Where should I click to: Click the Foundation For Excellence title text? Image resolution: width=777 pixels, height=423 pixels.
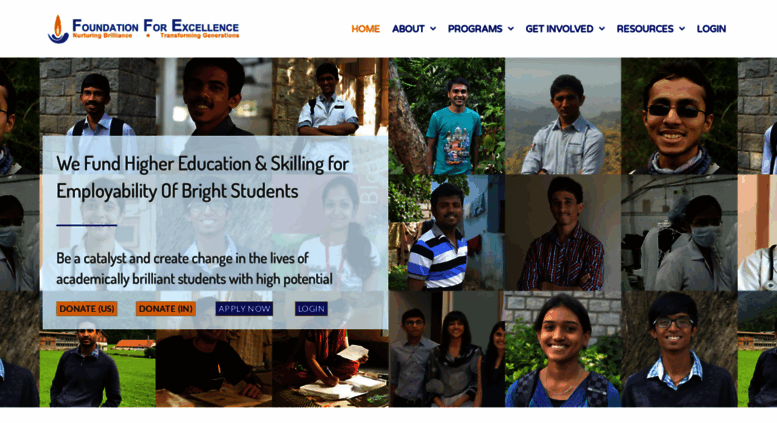pos(156,25)
